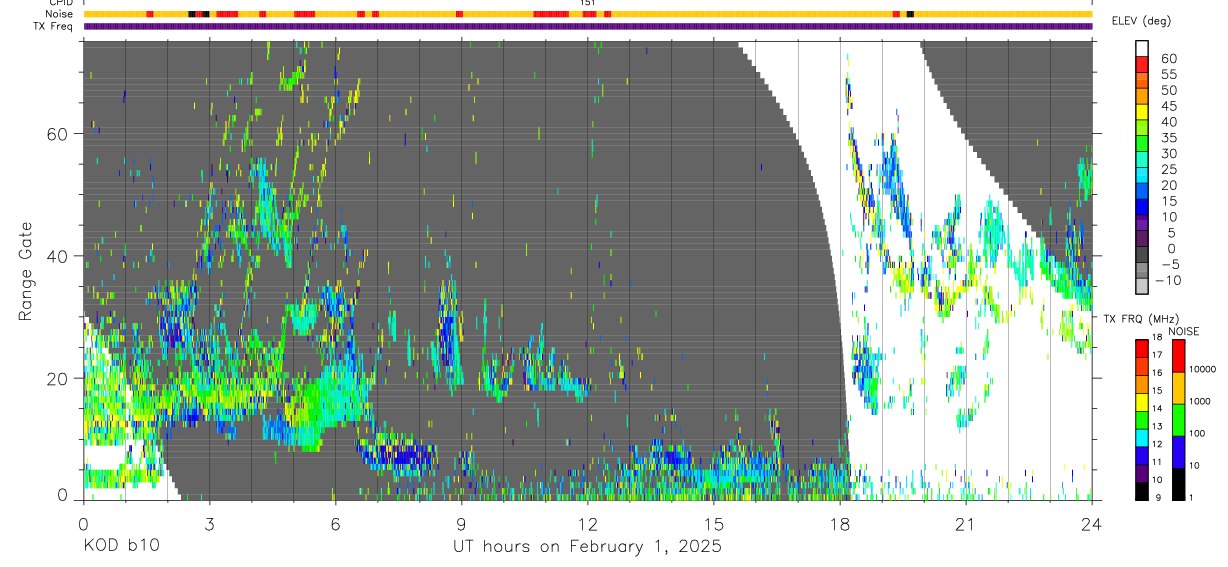
Task: Click the '−10' label on the ELEV colorbar
Action: [x=1168, y=280]
